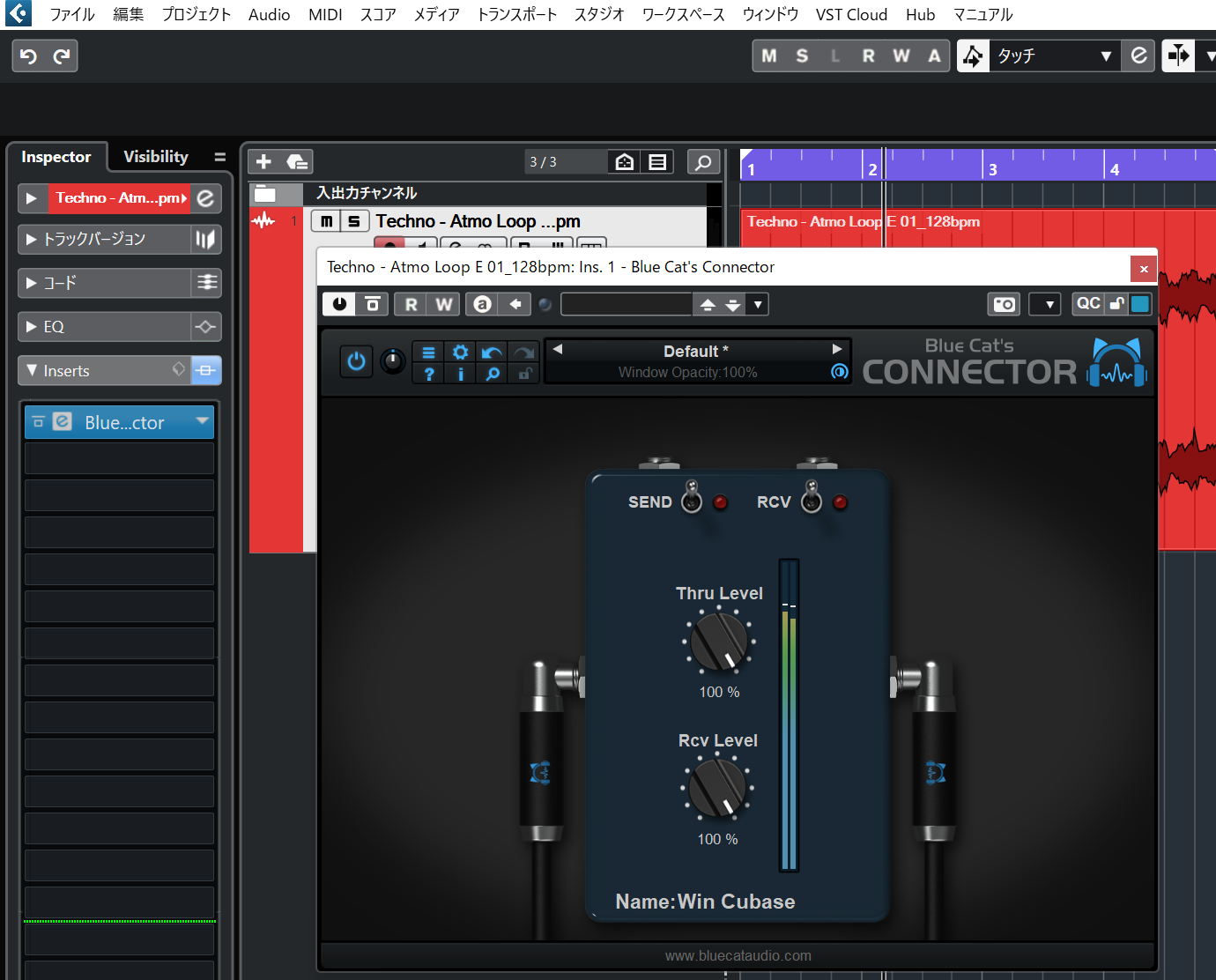
Task: Click the chord section settings icon in Inspector
Action: [206, 283]
